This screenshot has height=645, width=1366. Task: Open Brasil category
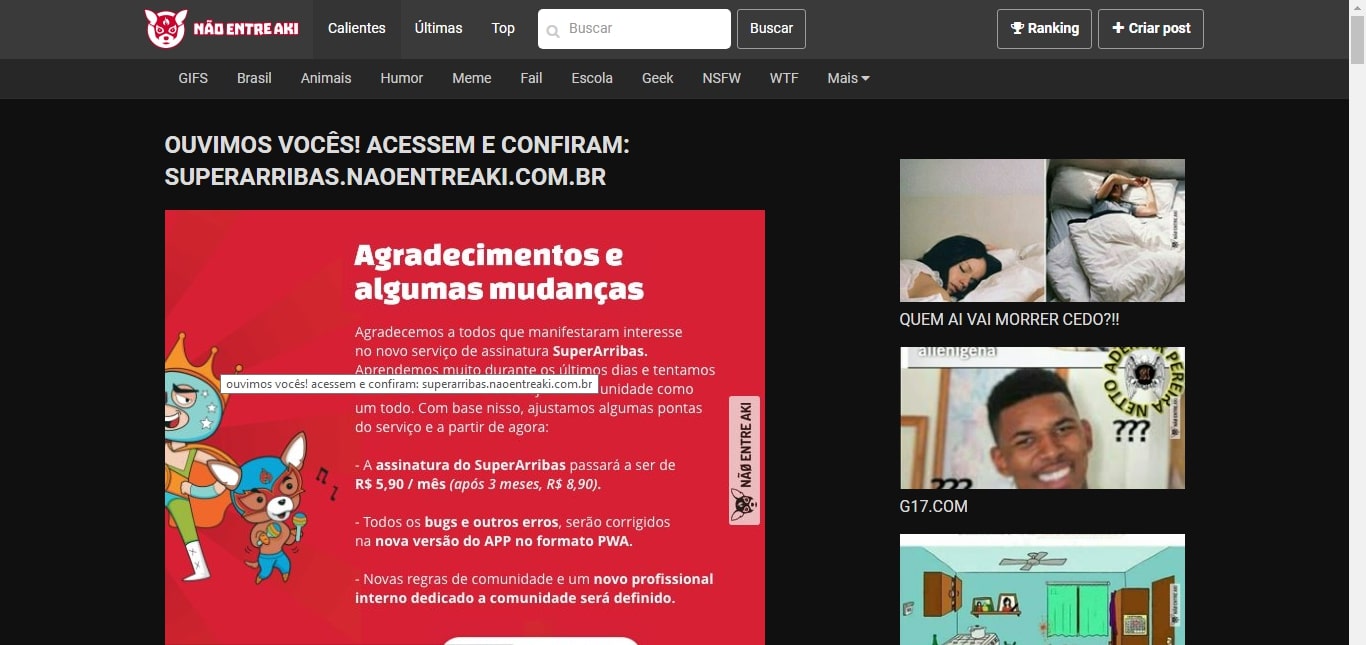pyautogui.click(x=254, y=78)
